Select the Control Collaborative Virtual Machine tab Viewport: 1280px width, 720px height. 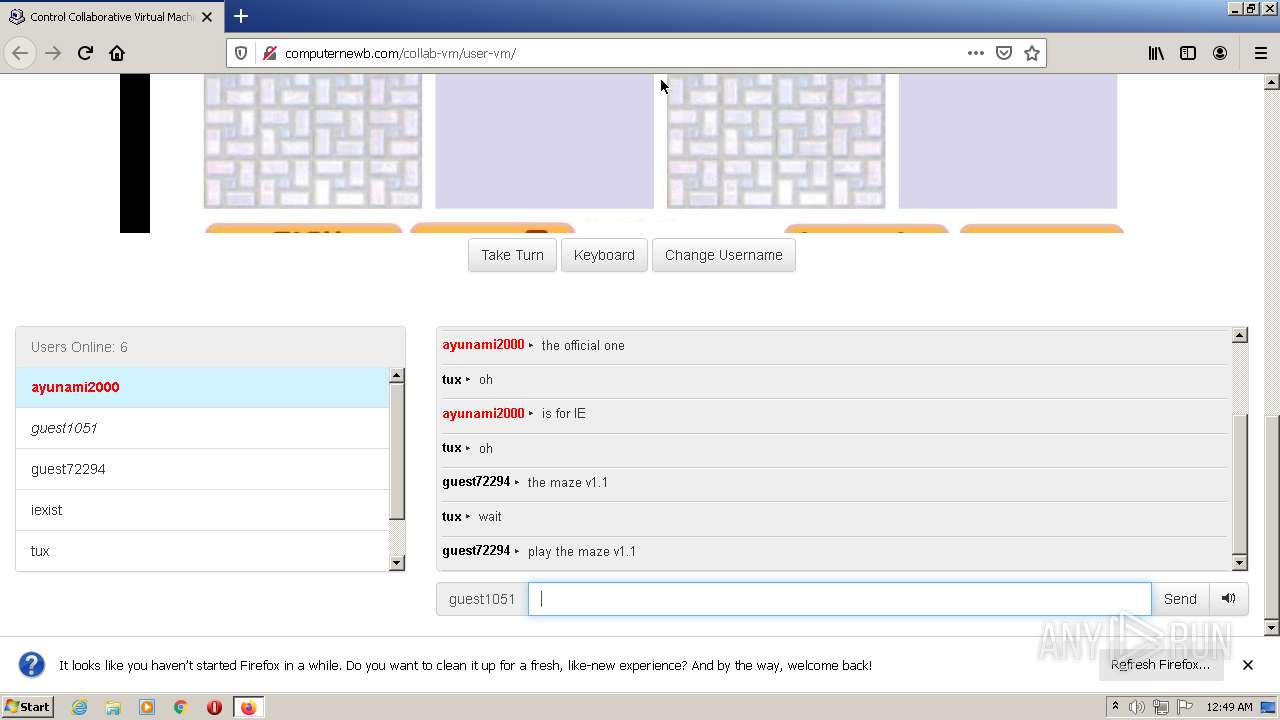(x=110, y=17)
